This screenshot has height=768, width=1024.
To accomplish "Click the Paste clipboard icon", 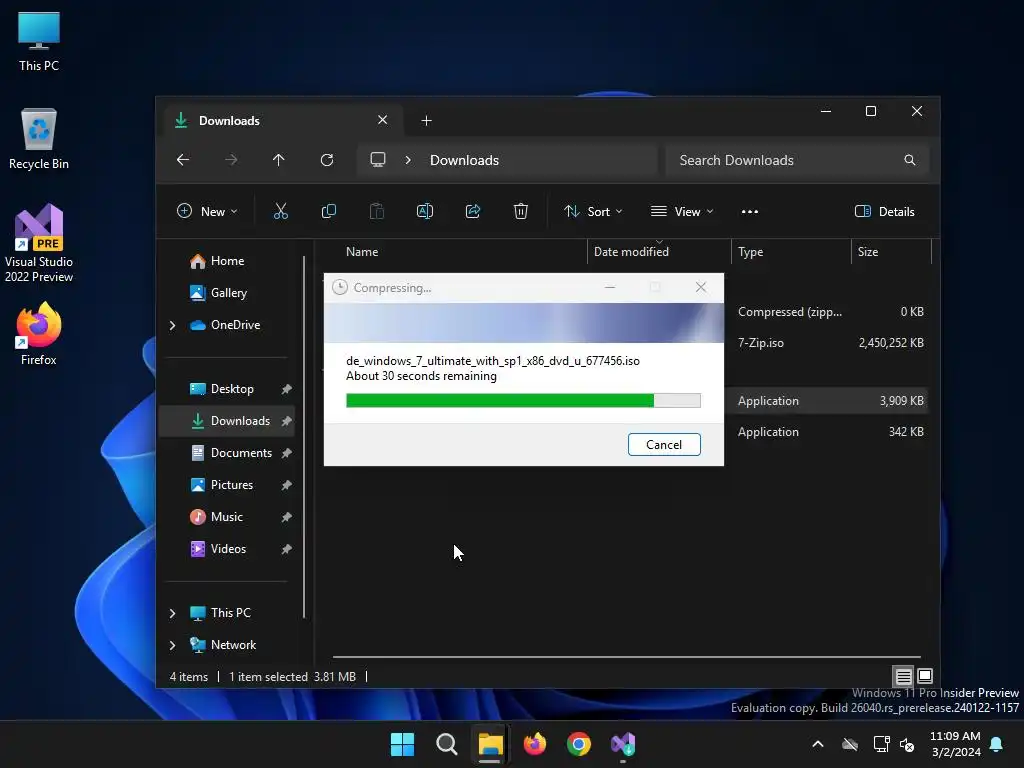I will coord(377,211).
